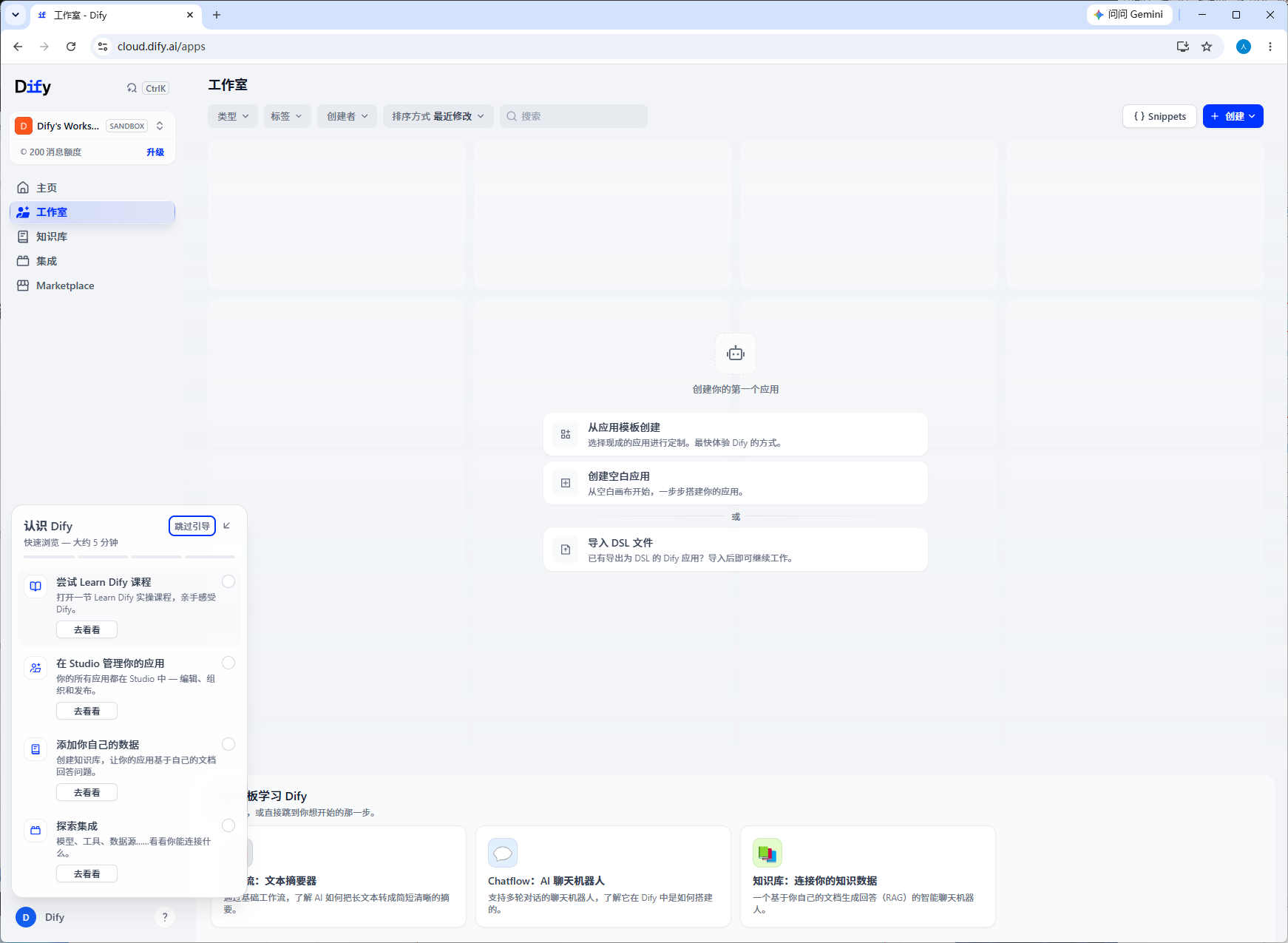Screen dimensions: 1288x943
Task: Click the Marketplace store icon
Action: [23, 285]
